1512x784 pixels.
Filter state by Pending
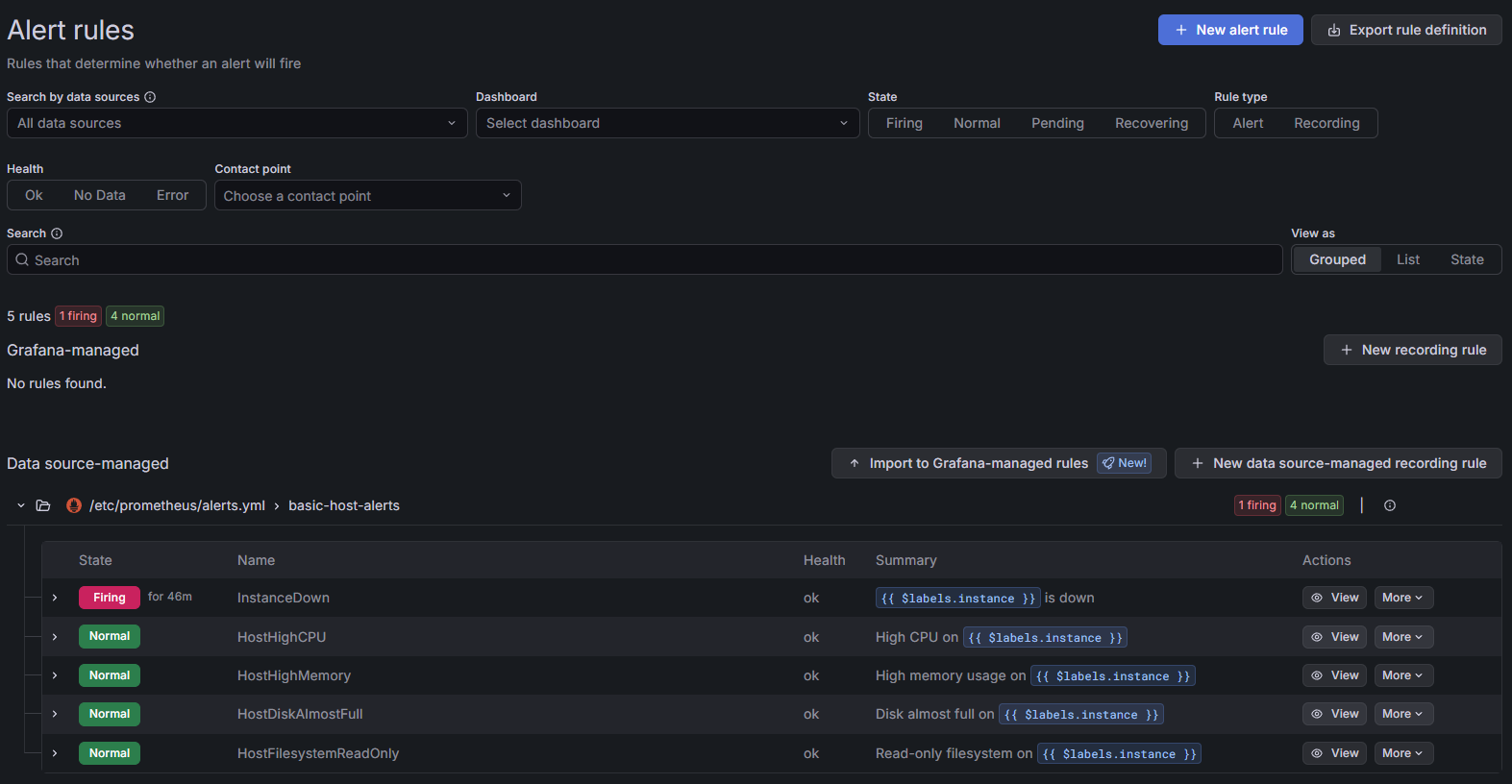point(1057,123)
